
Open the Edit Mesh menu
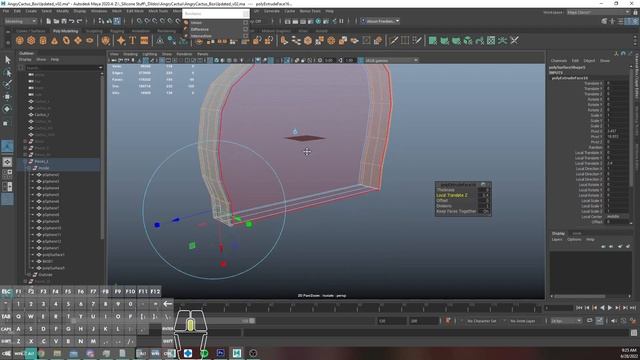pos(135,11)
